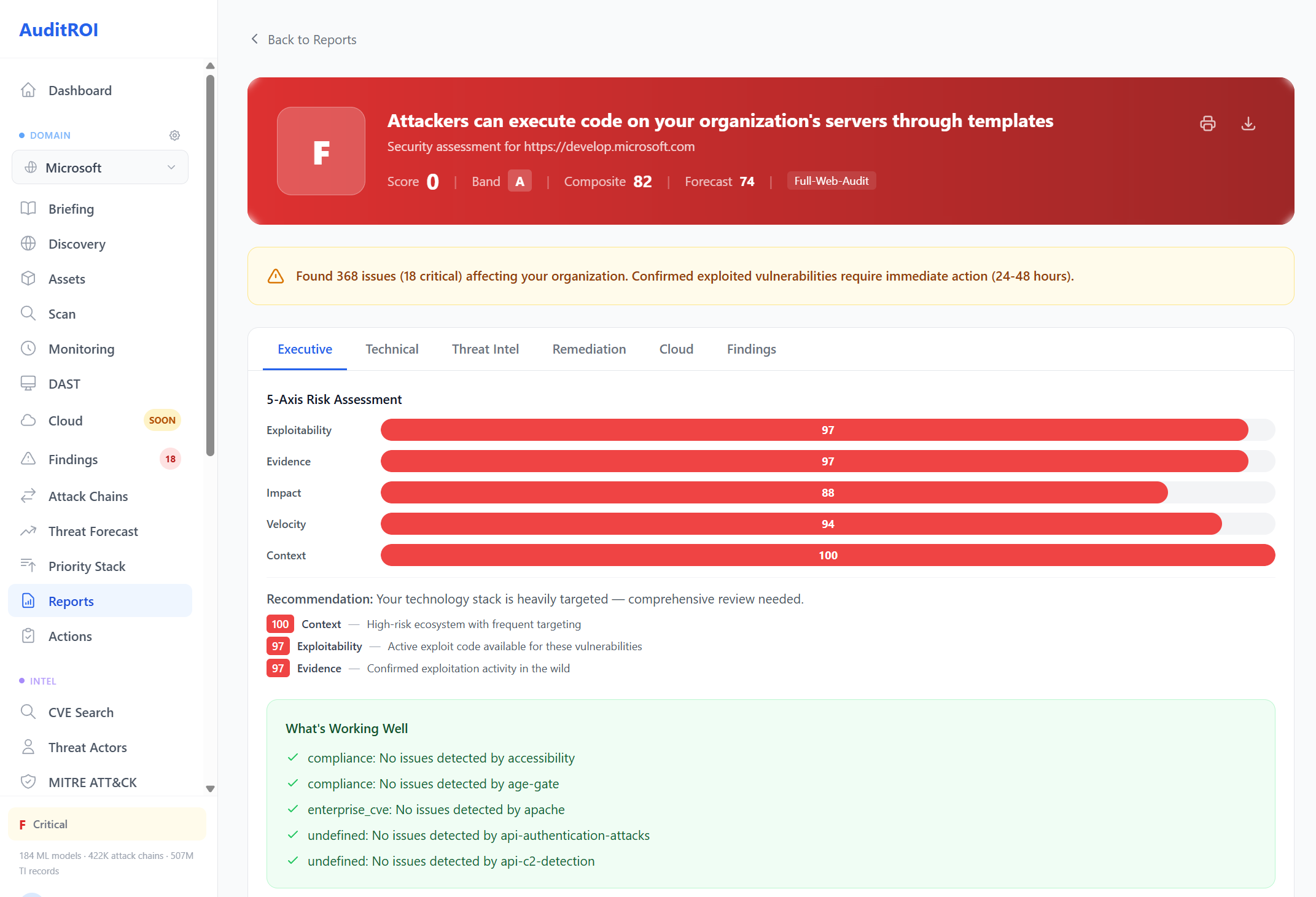Open the Microsoft domain selector dropdown
Screen dimensions: 1316x897
99,167
